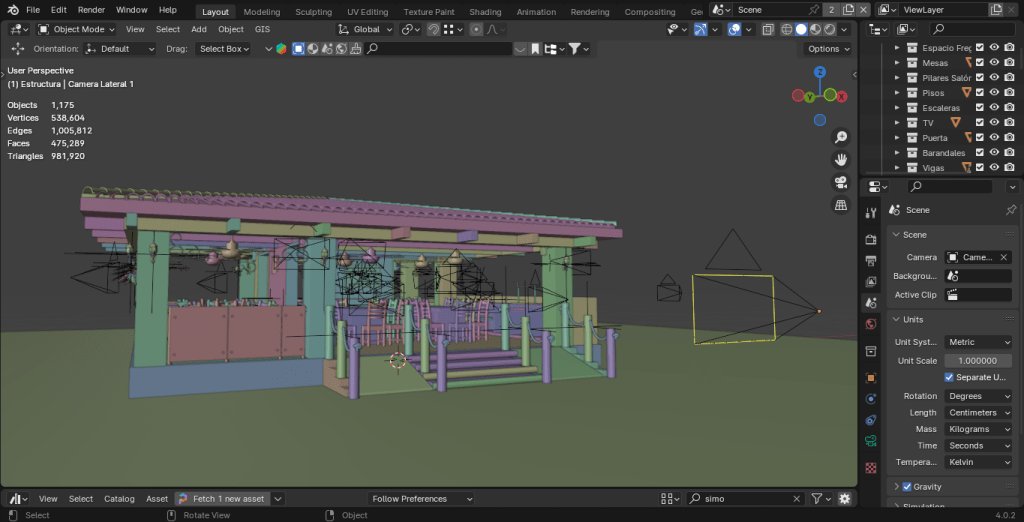Open the Length unit dropdown
This screenshot has height=522, width=1024.
978,413
